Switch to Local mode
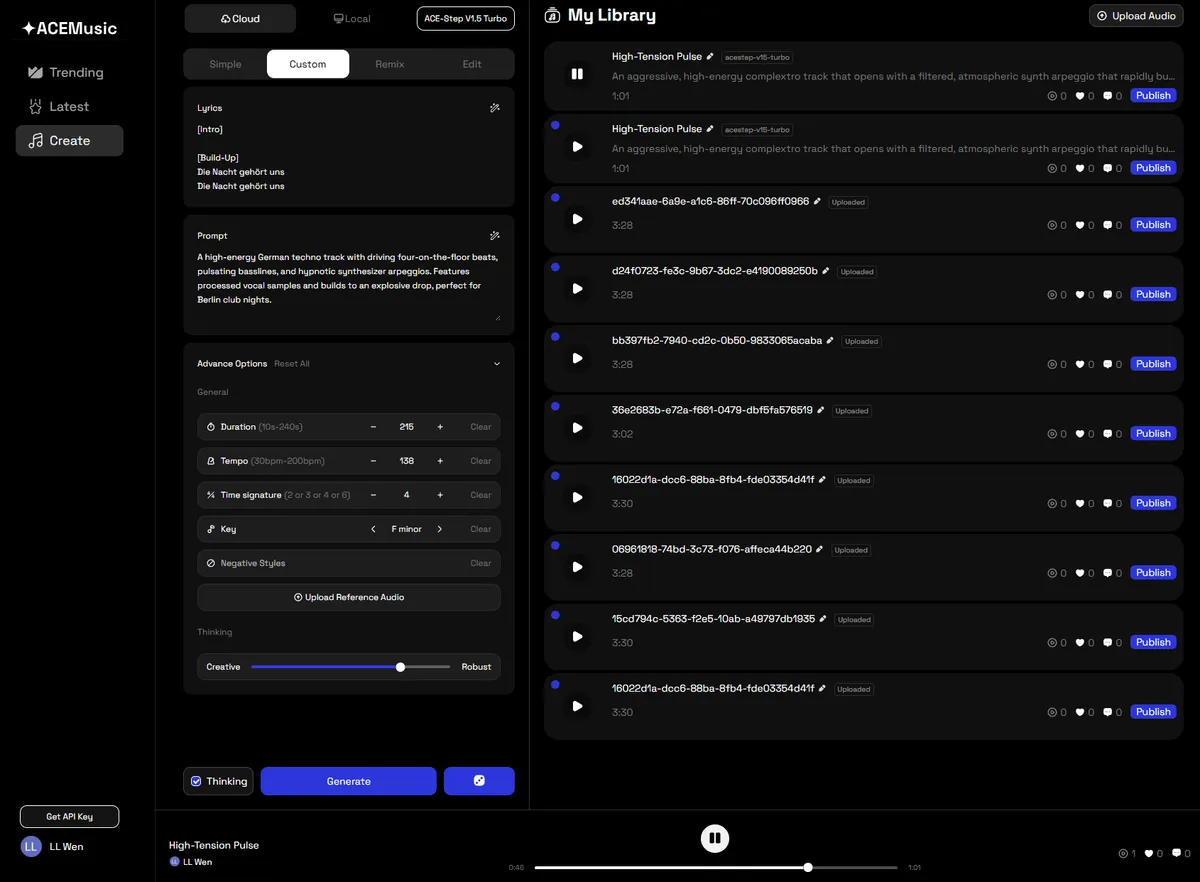Image resolution: width=1200 pixels, height=882 pixels. tap(352, 18)
